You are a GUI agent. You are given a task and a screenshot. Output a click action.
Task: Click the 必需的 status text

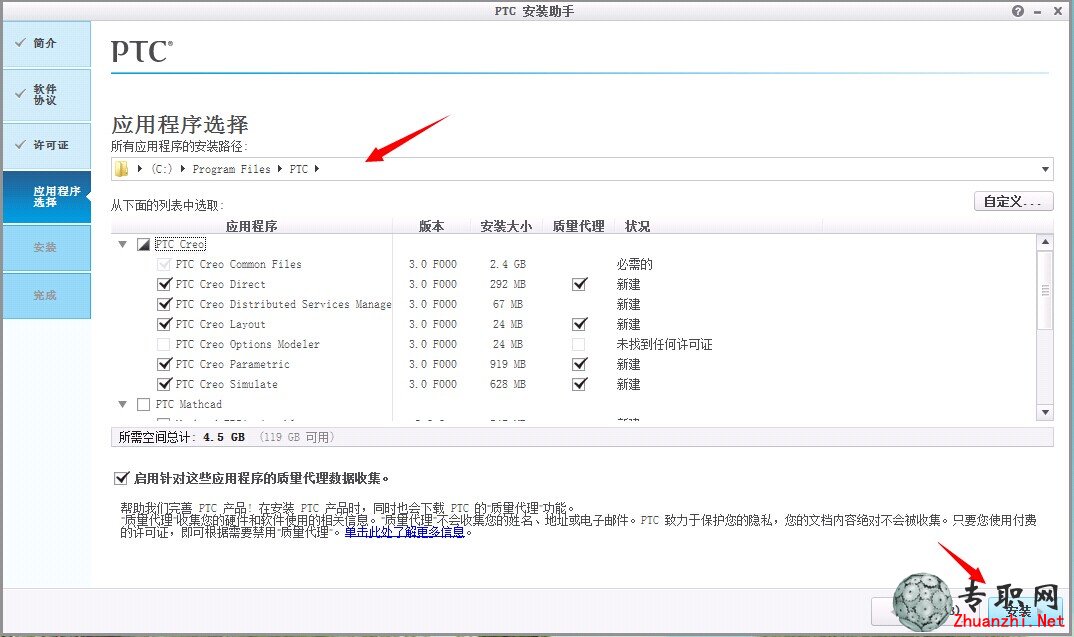[634, 264]
